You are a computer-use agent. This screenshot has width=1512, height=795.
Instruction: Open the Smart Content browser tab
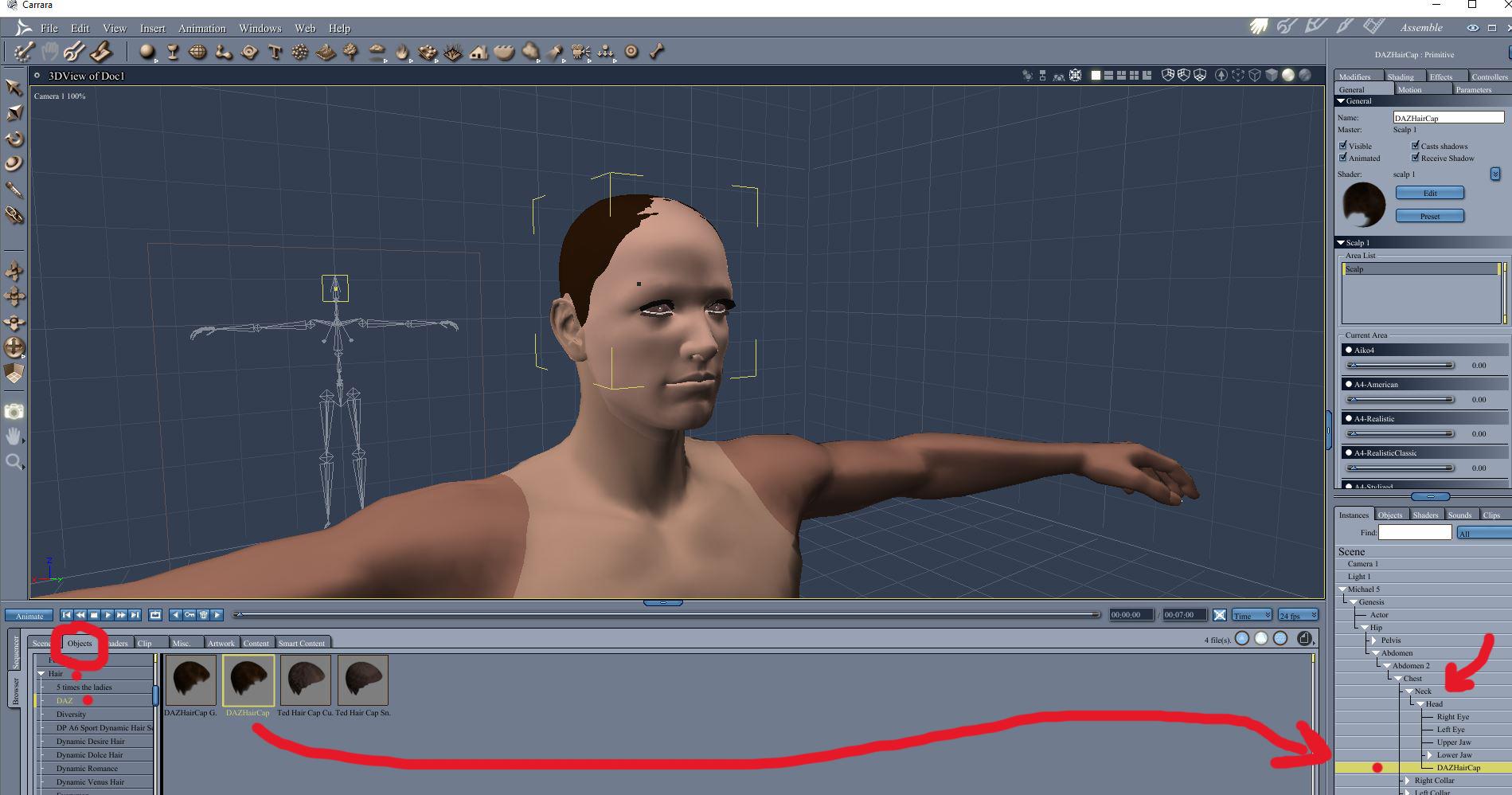[302, 643]
